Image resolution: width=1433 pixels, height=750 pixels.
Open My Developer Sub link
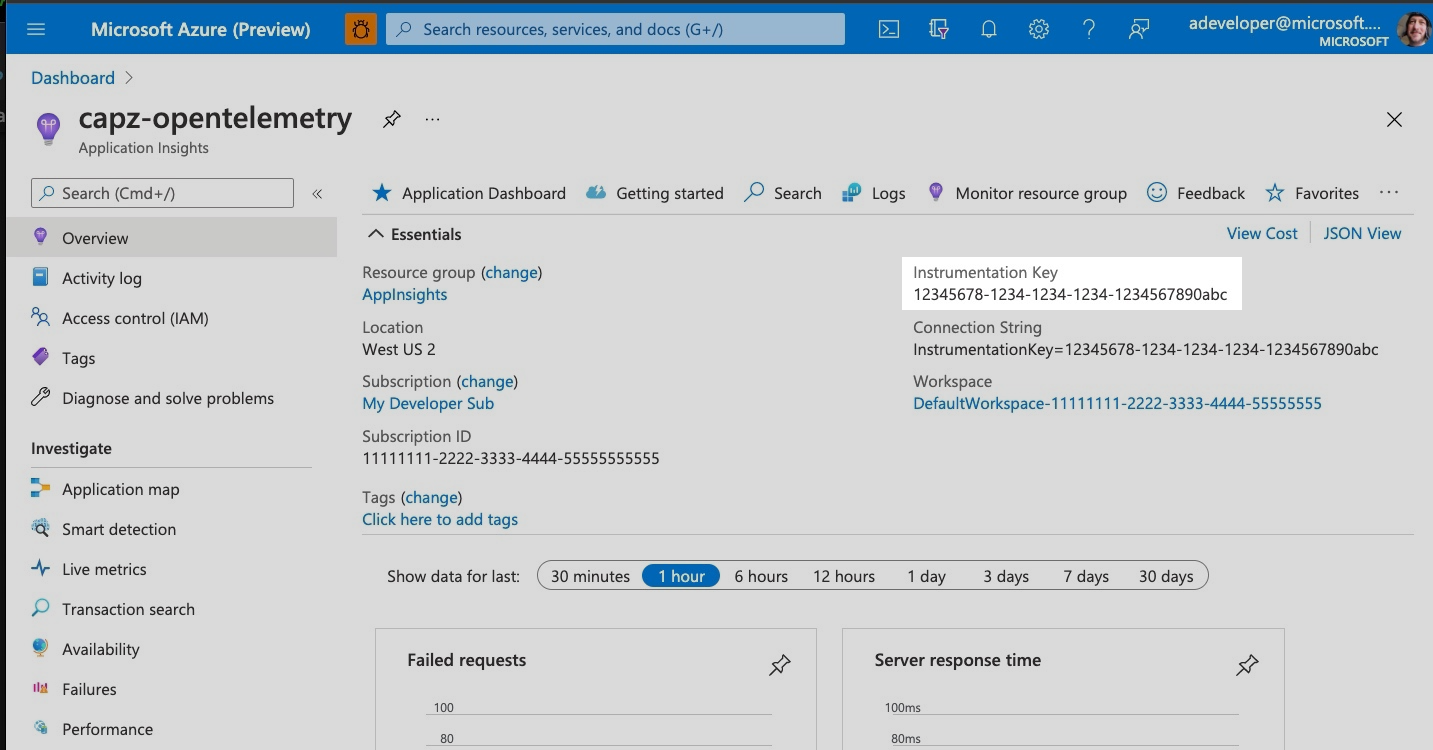[x=428, y=403]
